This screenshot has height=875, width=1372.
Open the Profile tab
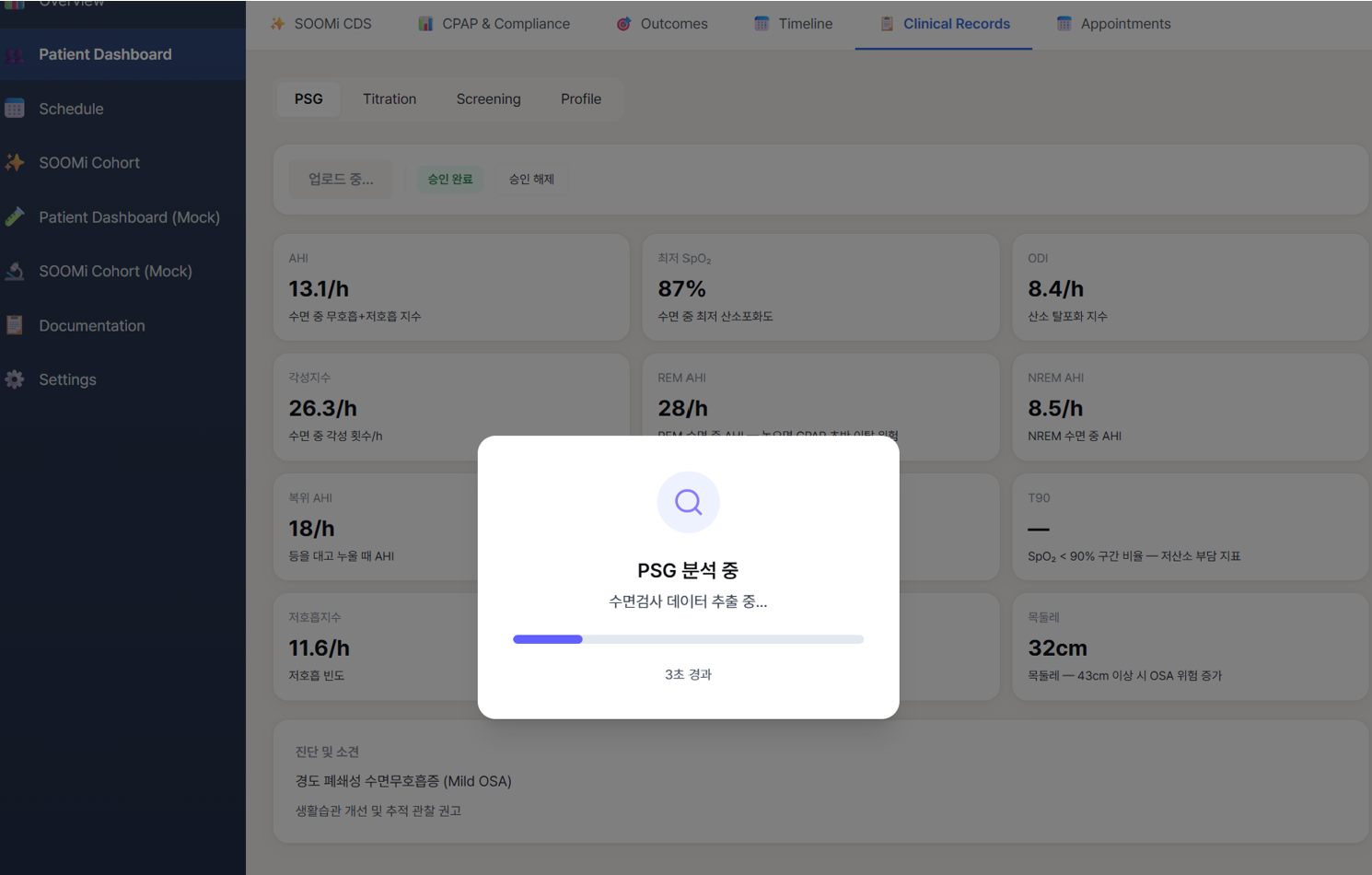pyautogui.click(x=580, y=99)
